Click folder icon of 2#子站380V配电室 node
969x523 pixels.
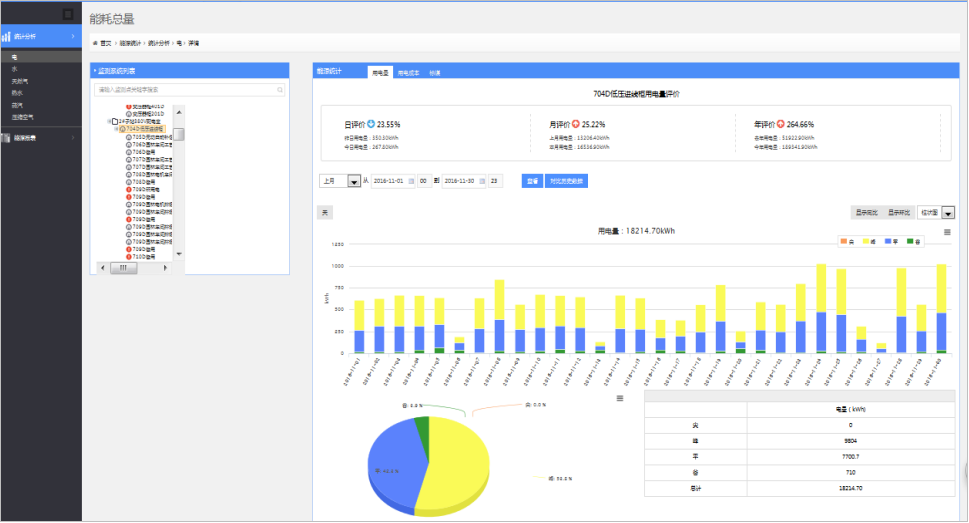click(x=115, y=122)
